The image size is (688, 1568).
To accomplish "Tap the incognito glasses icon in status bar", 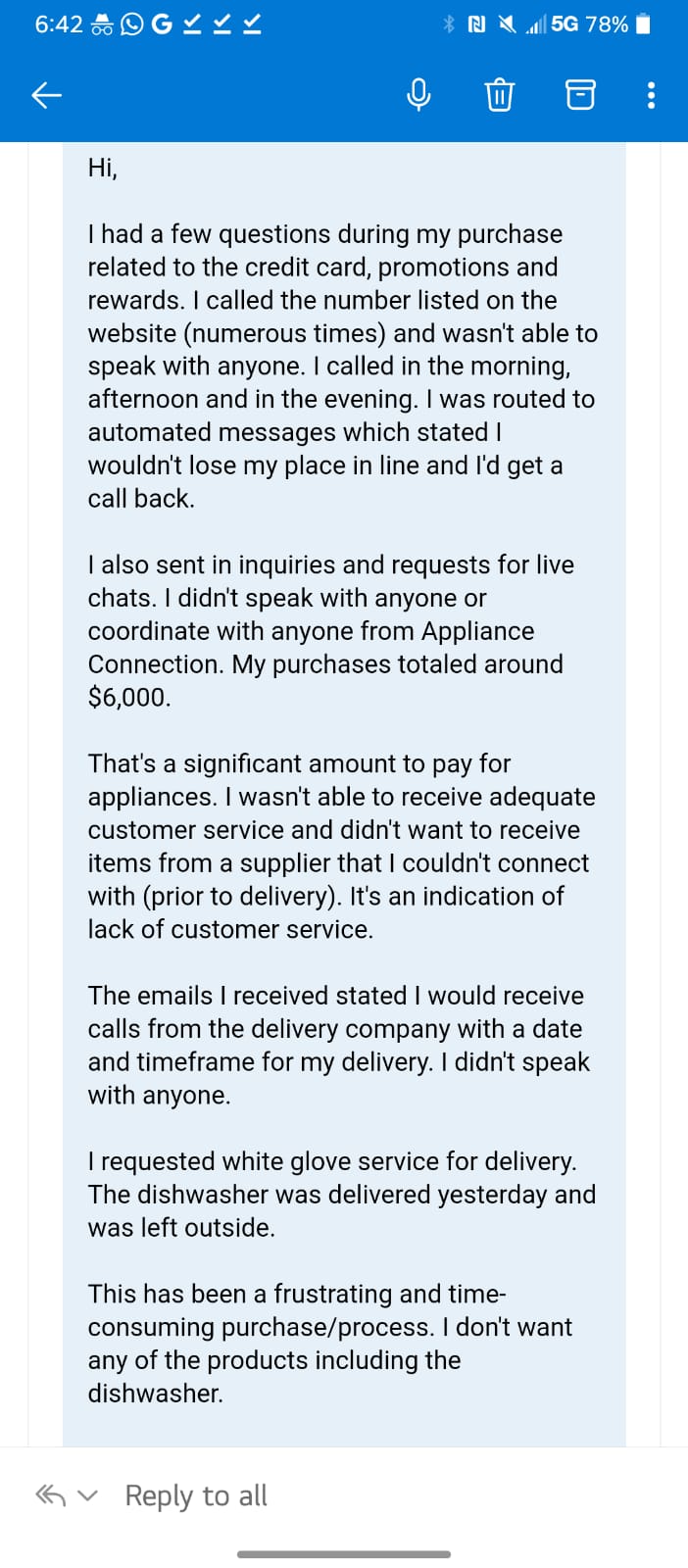I will tap(102, 25).
